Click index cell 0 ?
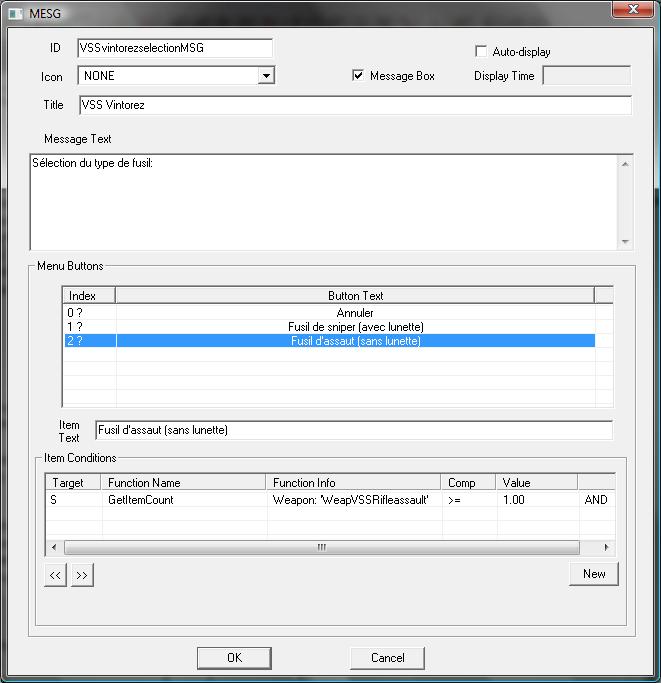This screenshot has width=661, height=683. tap(90, 313)
